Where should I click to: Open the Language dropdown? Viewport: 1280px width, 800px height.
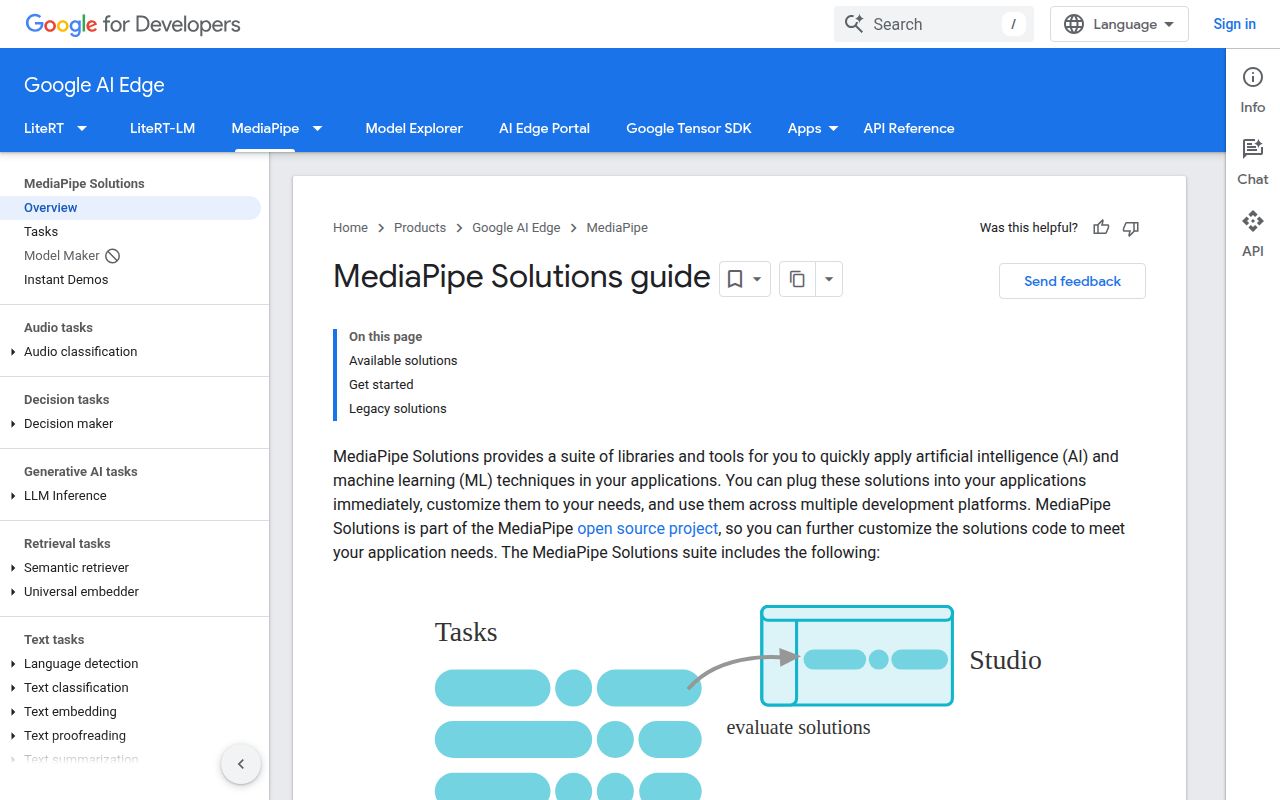tap(1119, 24)
